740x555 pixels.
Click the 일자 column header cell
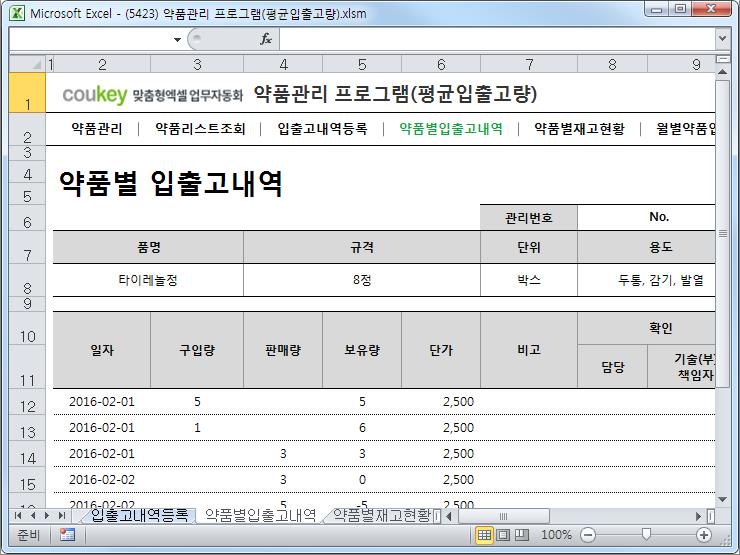[x=102, y=350]
